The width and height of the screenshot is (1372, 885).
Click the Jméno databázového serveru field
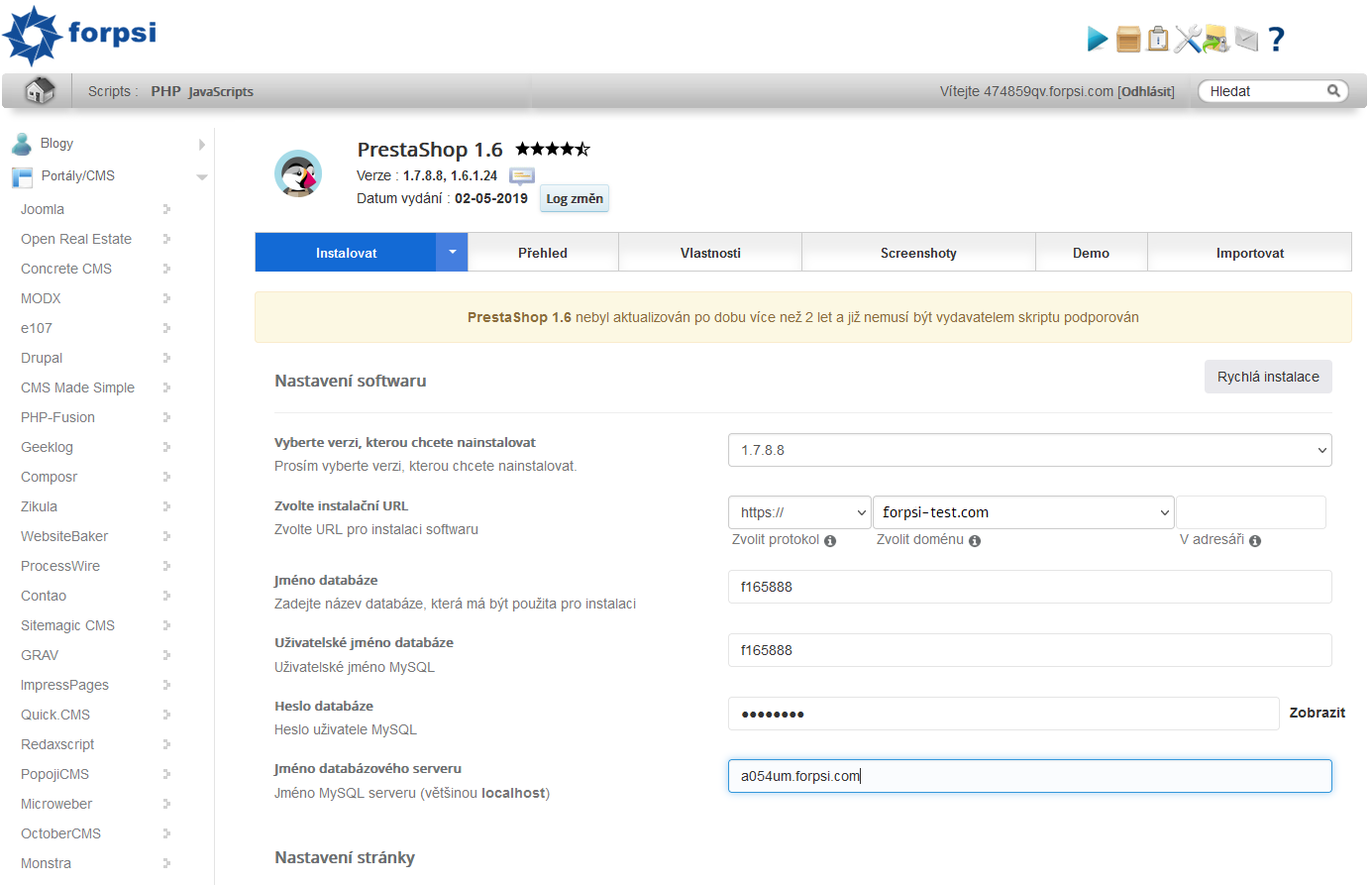(1029, 776)
